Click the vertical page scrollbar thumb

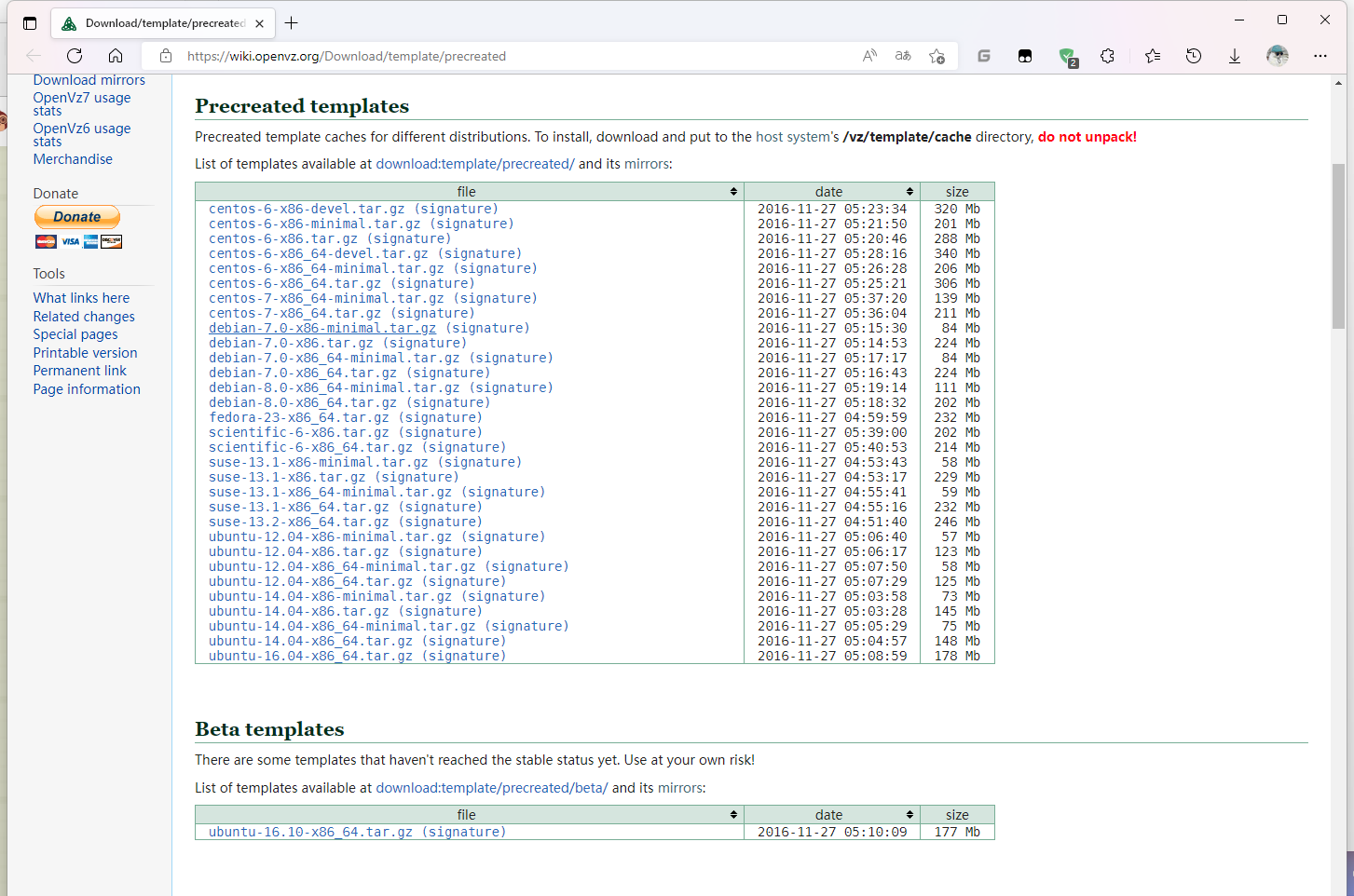1339,247
